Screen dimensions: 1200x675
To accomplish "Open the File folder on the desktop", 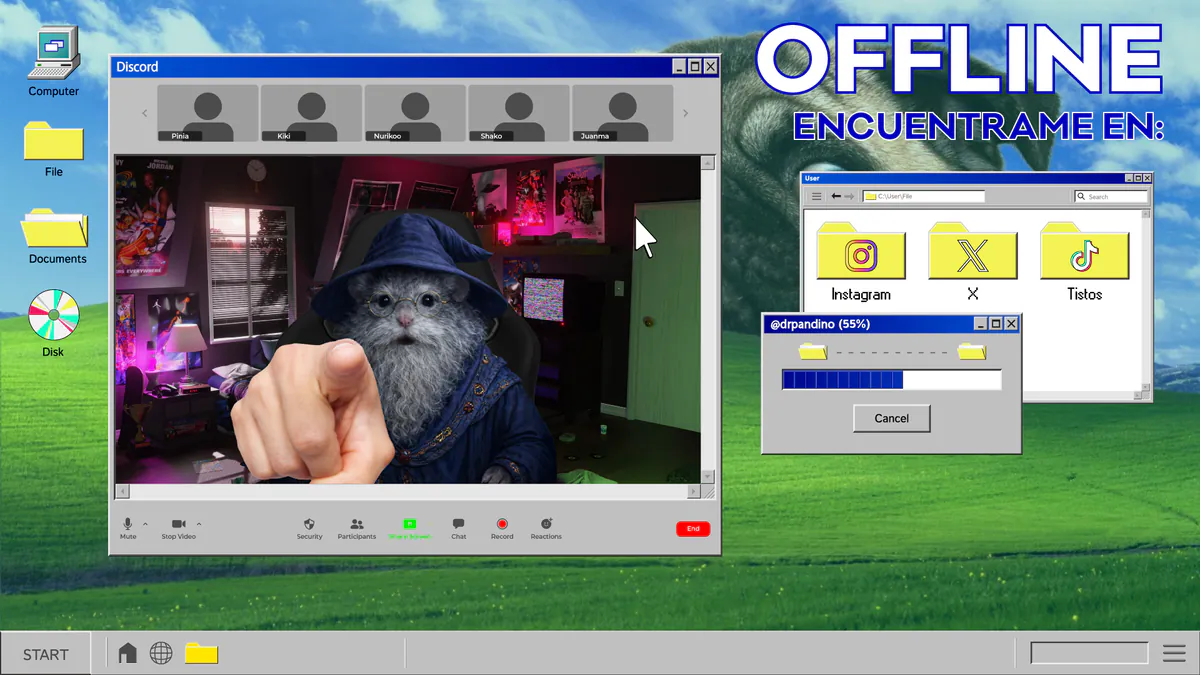I will point(53,149).
